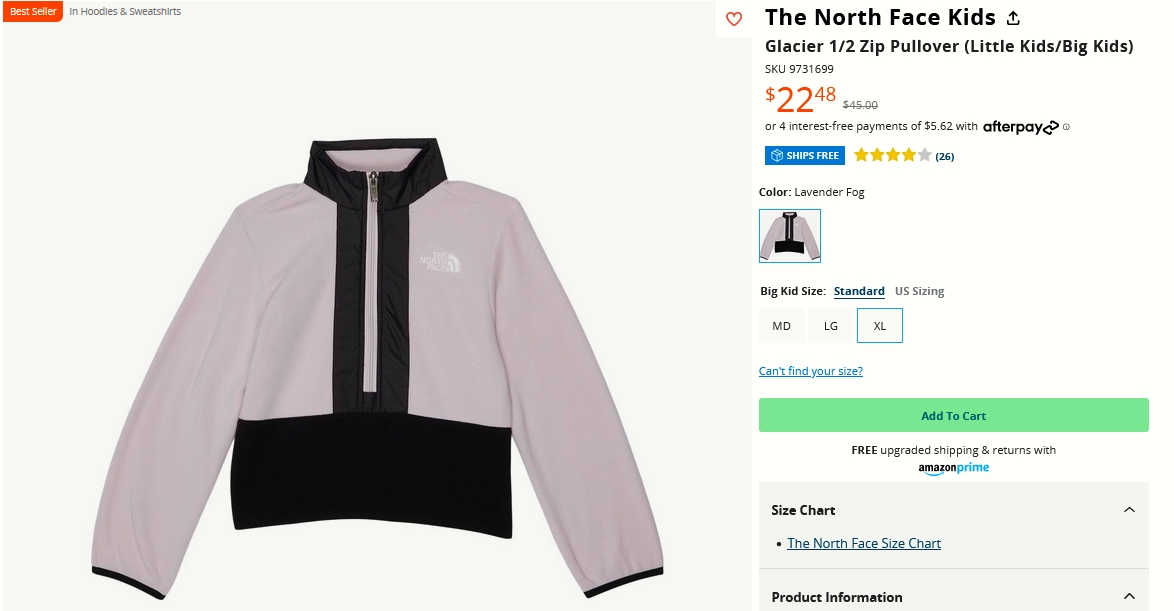Image resolution: width=1174 pixels, height=611 pixels.
Task: Switch to US Sizing tab
Action: click(x=919, y=292)
